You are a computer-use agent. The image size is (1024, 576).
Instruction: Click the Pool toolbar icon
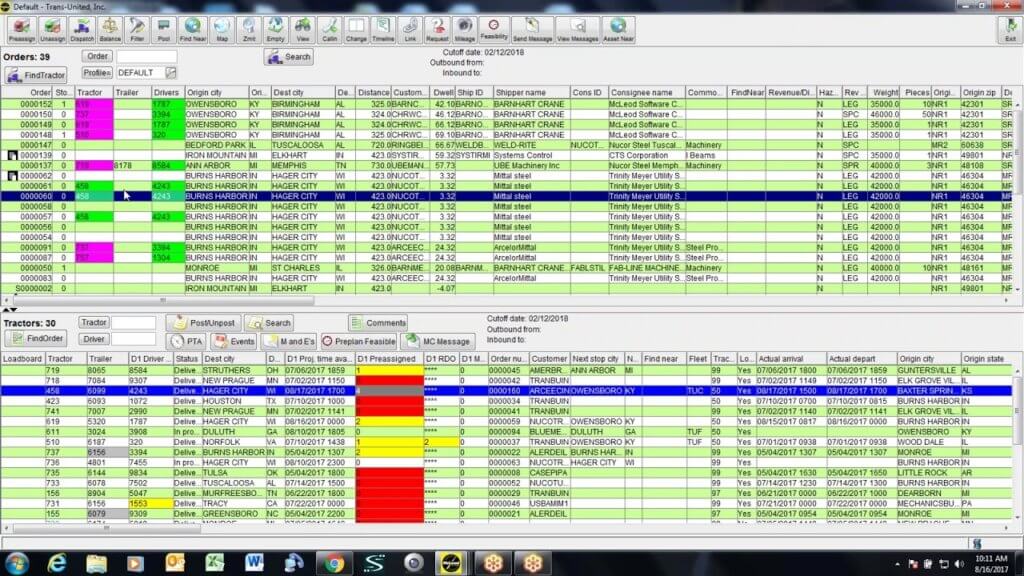pyautogui.click(x=163, y=30)
